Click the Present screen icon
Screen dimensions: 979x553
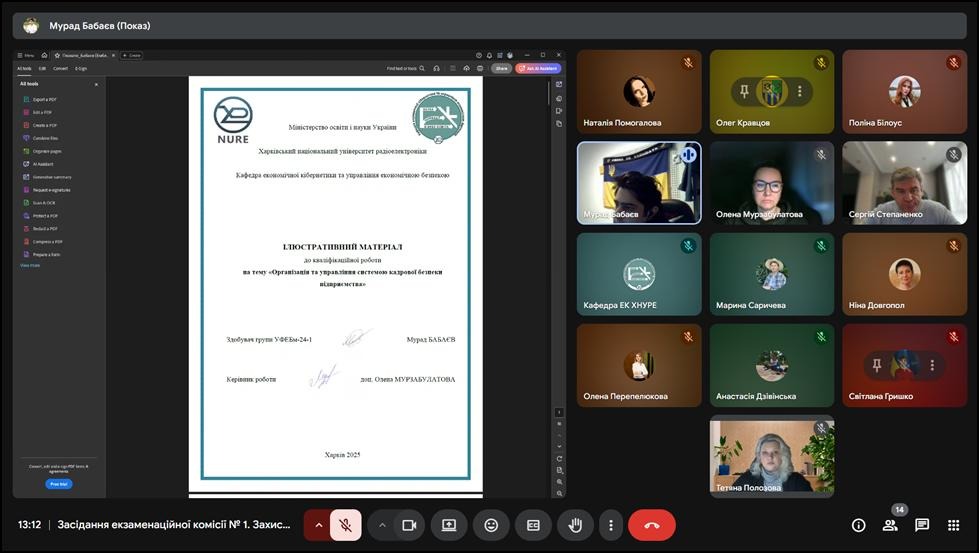[449, 525]
